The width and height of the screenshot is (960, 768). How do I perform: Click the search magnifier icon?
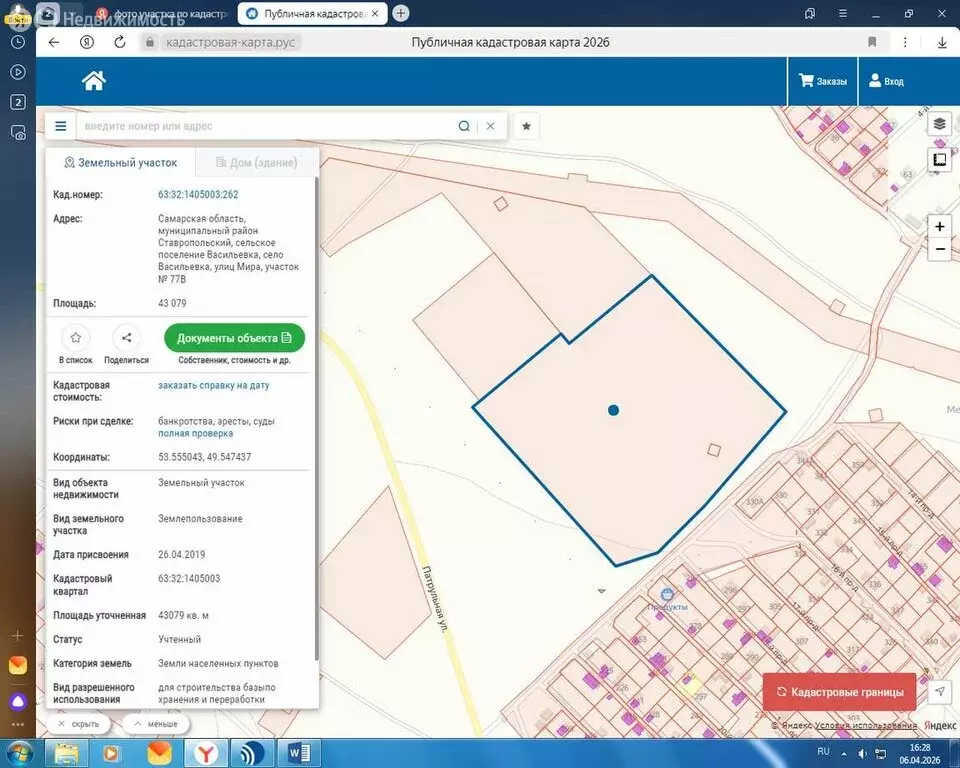tap(464, 127)
